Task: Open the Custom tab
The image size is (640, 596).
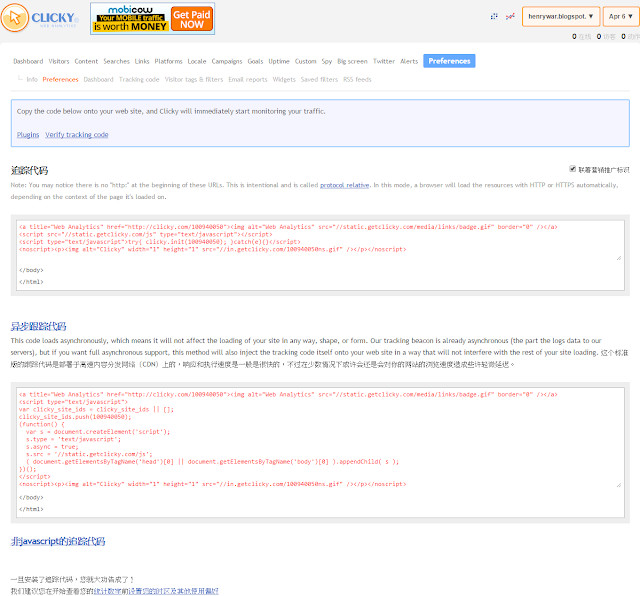Action: (306, 61)
